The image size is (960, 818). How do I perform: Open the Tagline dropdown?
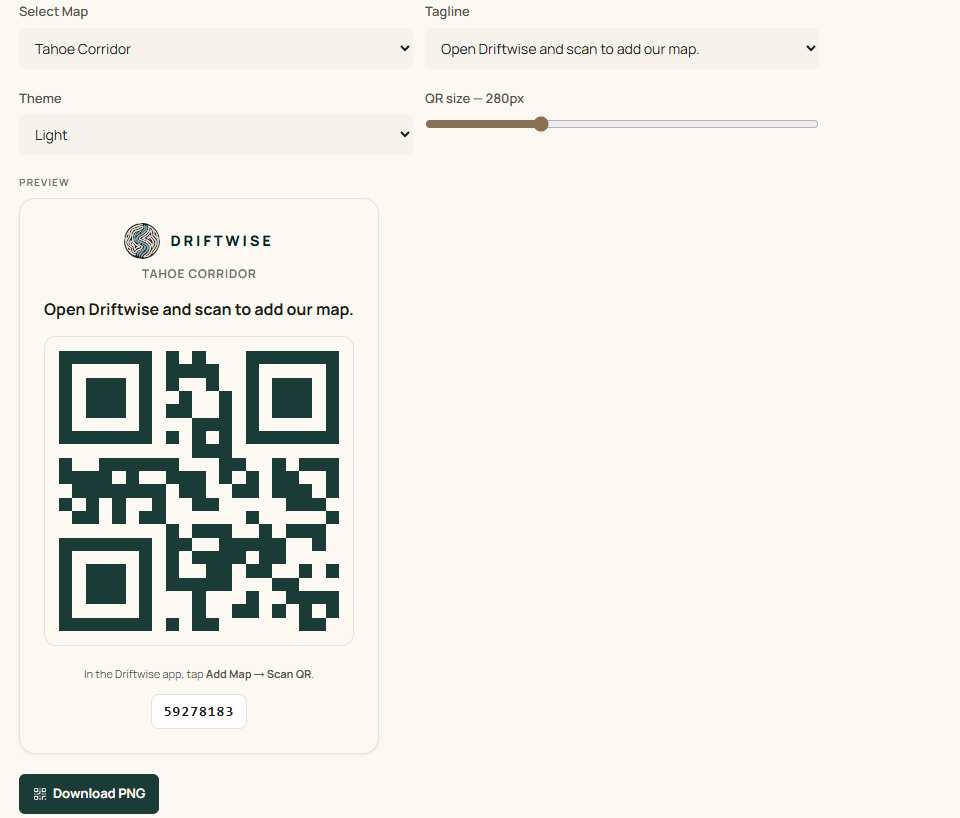pos(621,49)
